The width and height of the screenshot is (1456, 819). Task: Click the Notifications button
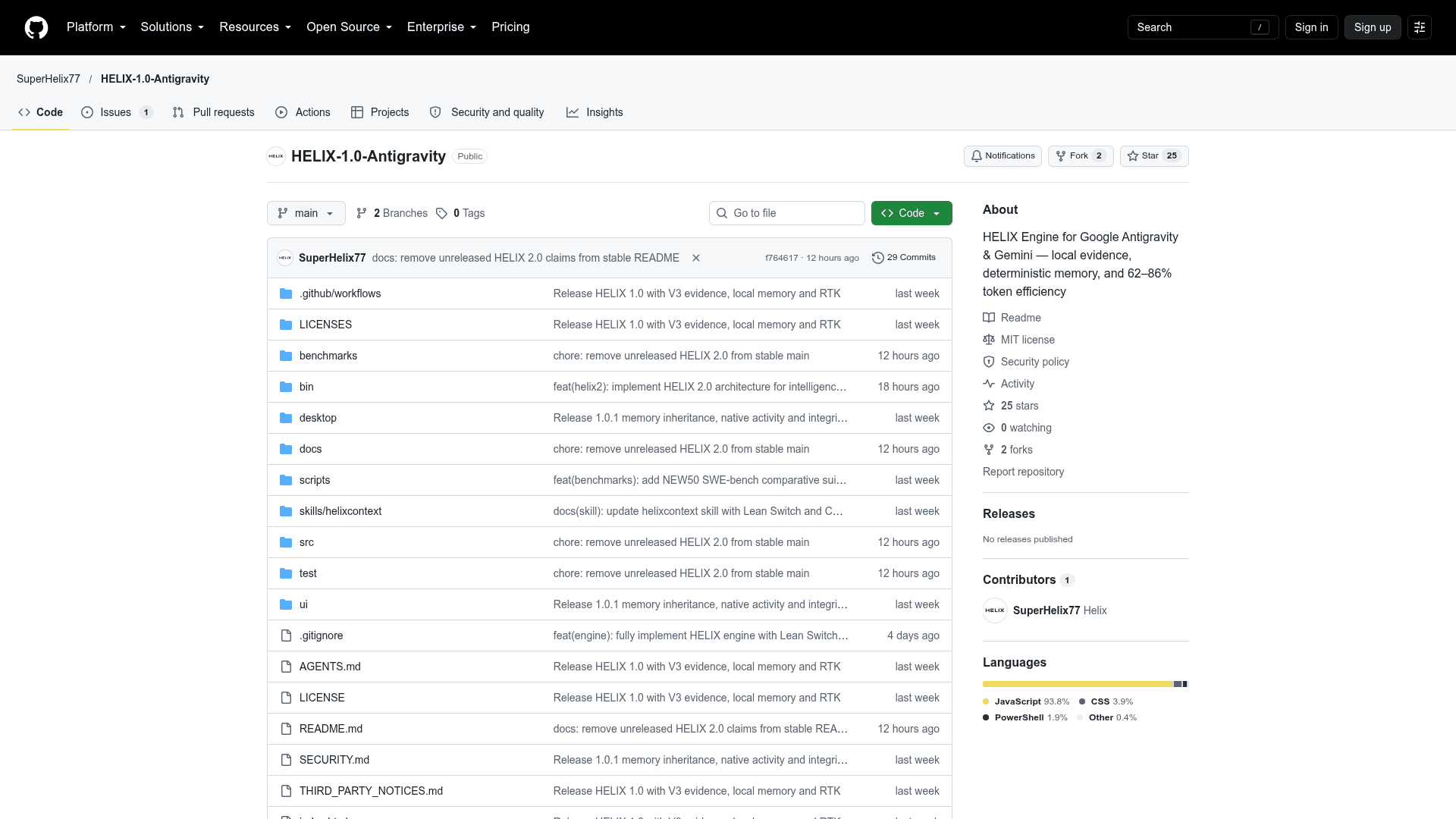pyautogui.click(x=1003, y=156)
